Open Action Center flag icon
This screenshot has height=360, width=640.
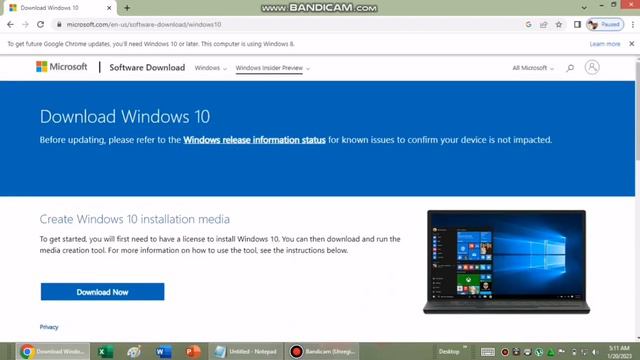562,352
